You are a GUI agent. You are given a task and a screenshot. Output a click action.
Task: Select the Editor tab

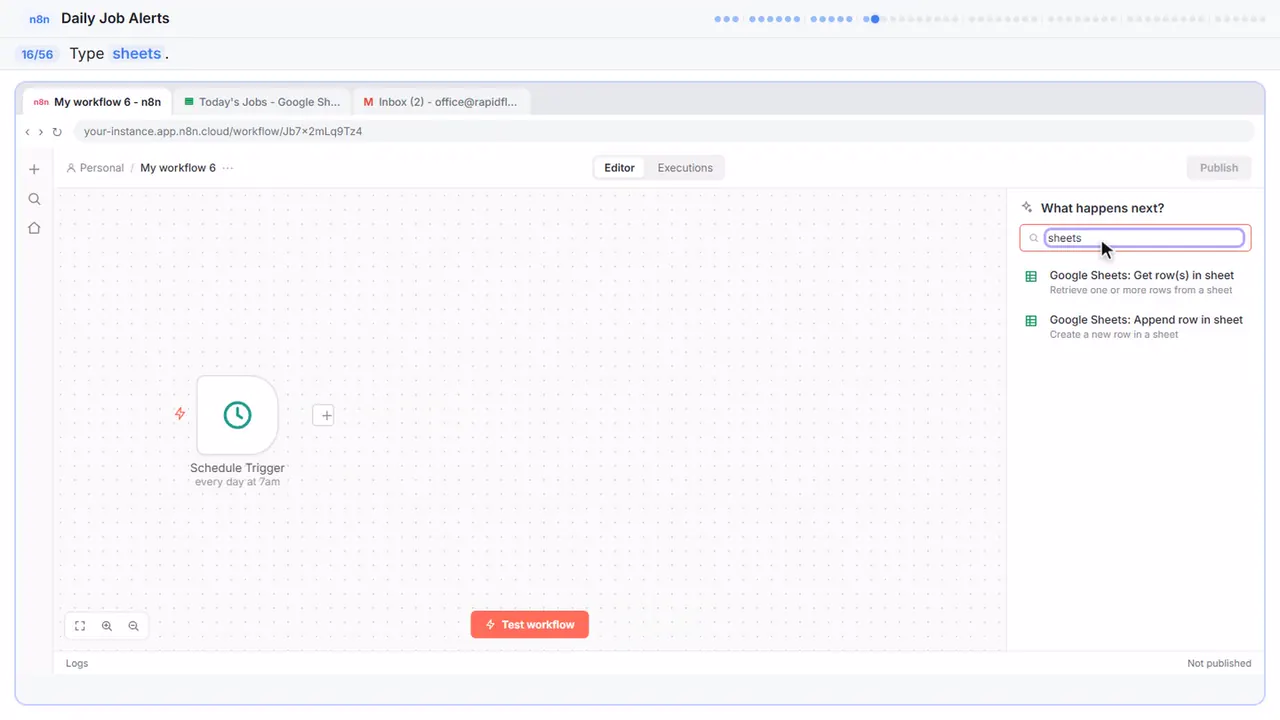[619, 168]
